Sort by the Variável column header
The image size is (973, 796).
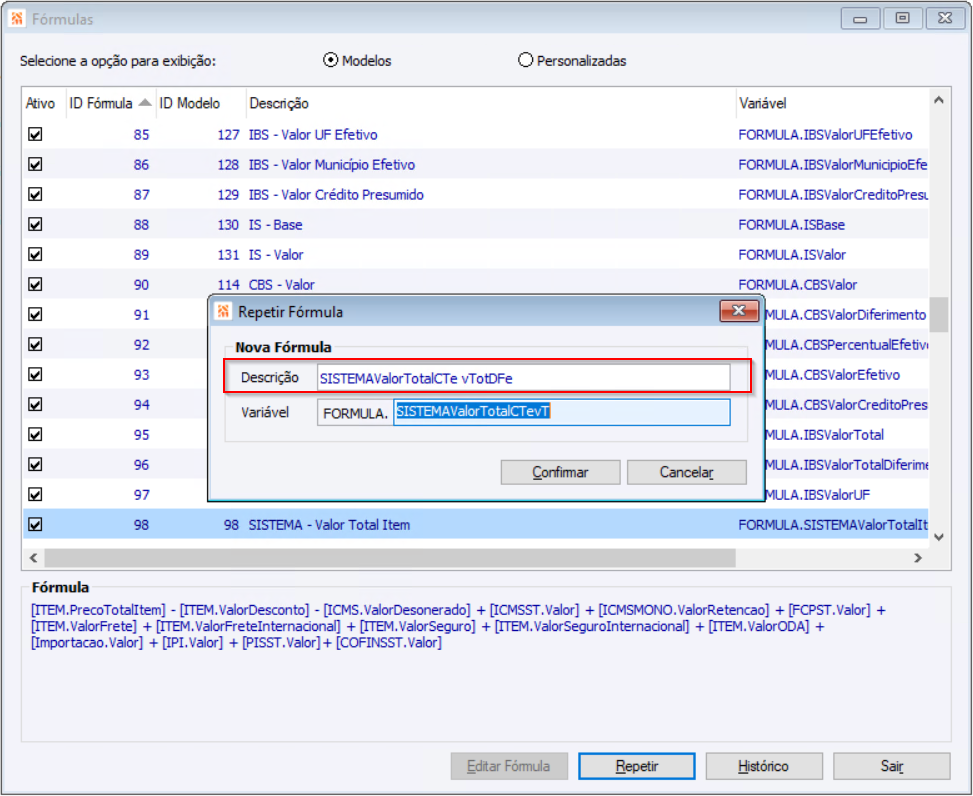tap(832, 103)
